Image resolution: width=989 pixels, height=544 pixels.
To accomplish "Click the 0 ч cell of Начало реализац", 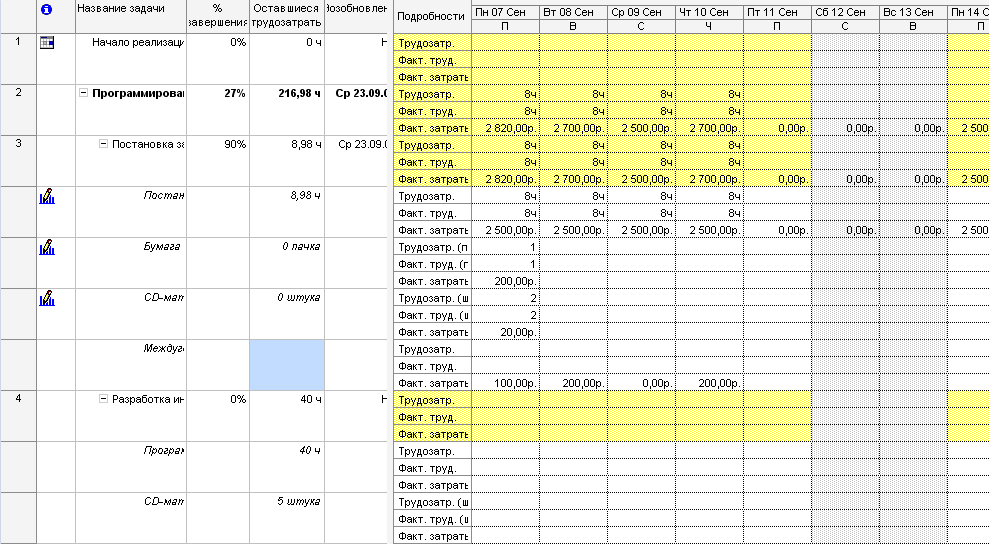I will tap(287, 59).
